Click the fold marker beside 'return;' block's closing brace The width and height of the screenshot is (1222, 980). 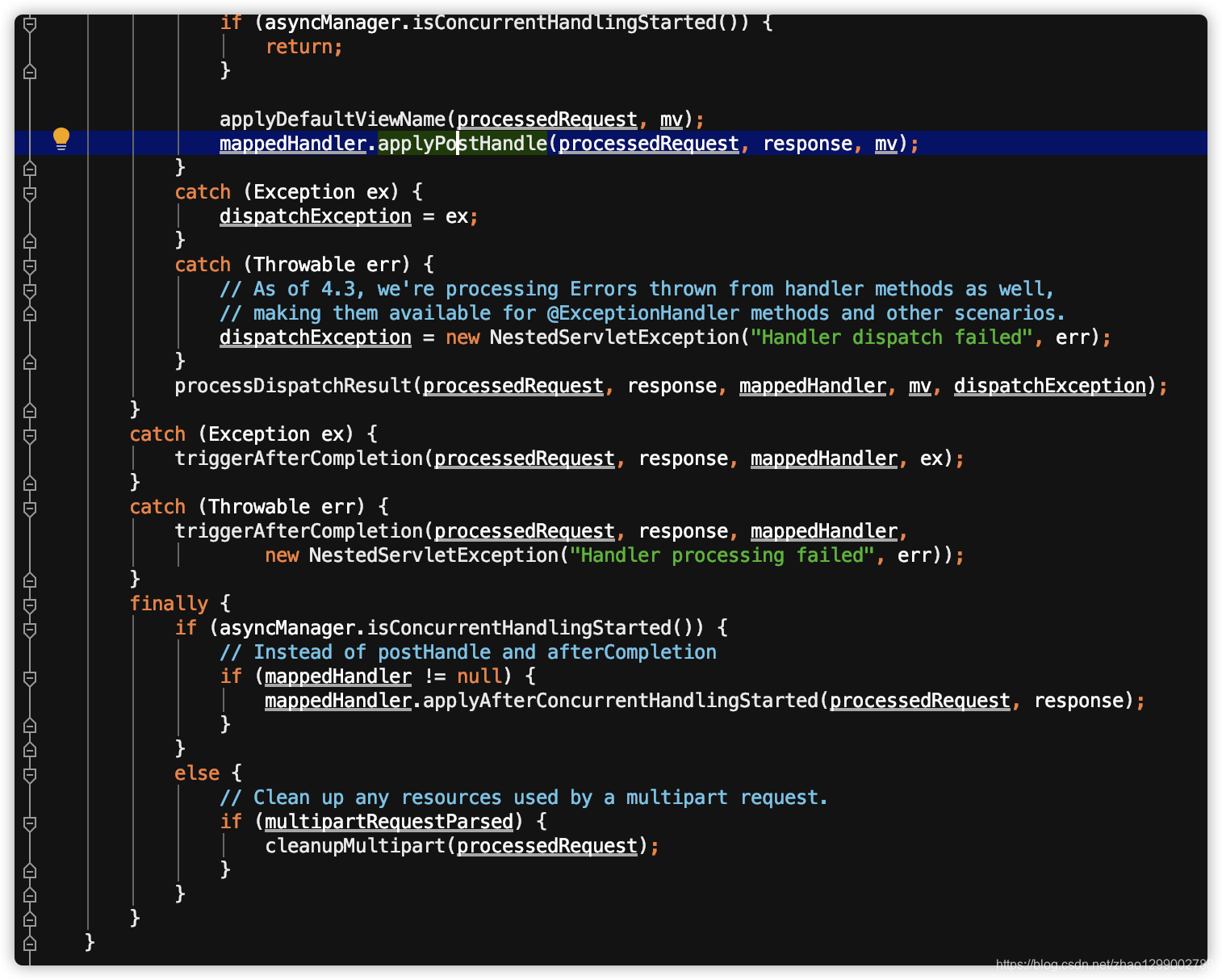(30, 72)
